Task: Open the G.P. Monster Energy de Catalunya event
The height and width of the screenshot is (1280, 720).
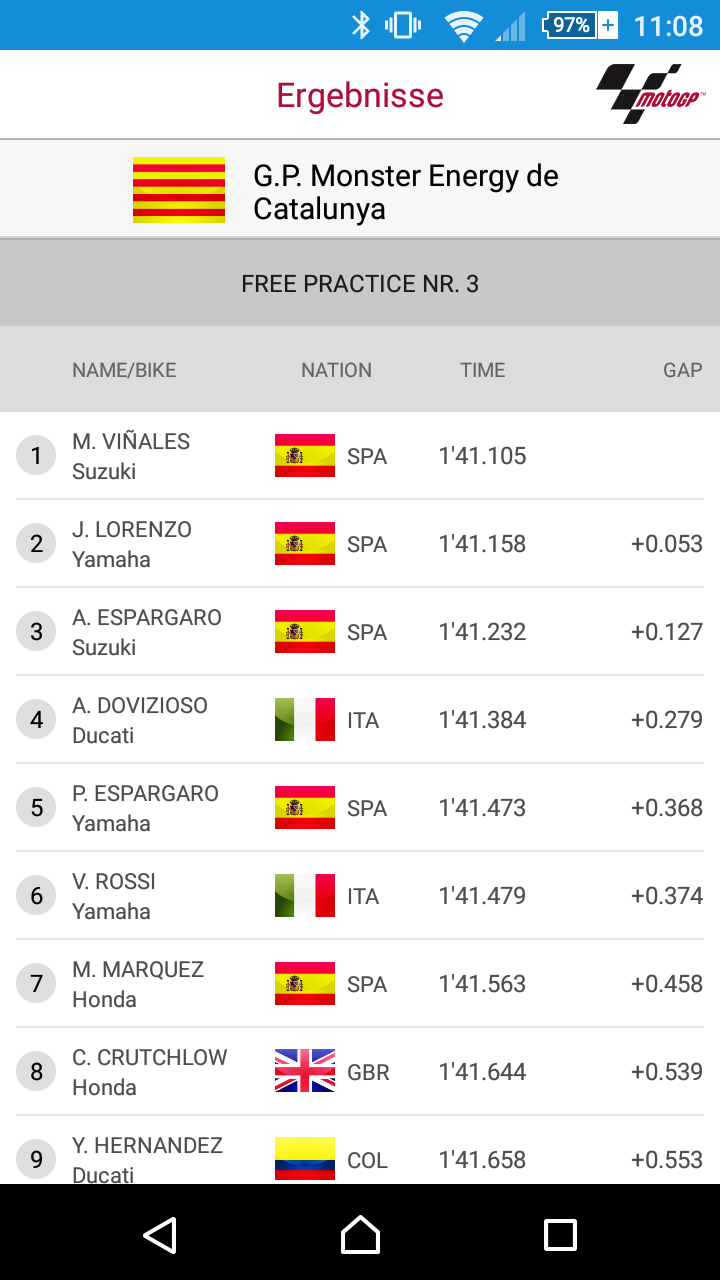Action: (405, 192)
